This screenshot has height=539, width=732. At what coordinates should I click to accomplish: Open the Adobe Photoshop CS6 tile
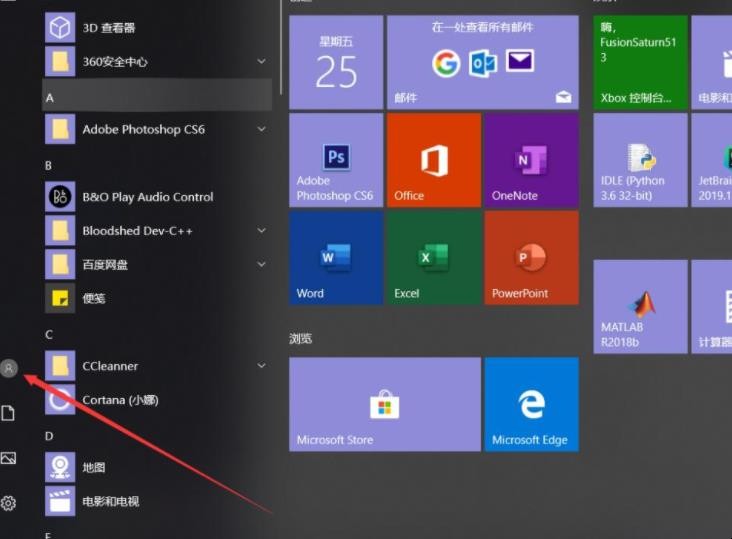click(x=336, y=160)
